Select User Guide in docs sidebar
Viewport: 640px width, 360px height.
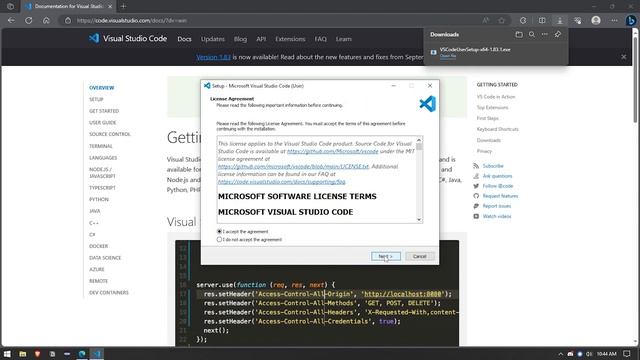[102, 122]
